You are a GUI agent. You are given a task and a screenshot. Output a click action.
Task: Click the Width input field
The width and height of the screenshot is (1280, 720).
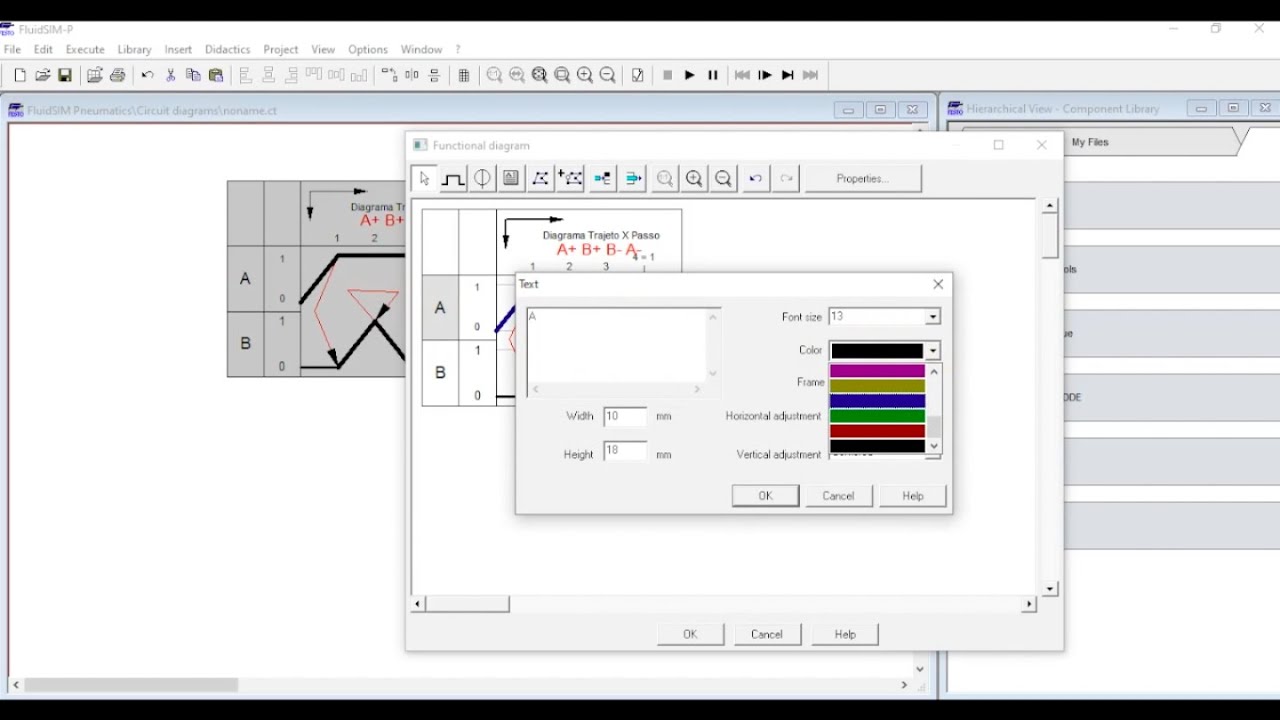click(626, 416)
